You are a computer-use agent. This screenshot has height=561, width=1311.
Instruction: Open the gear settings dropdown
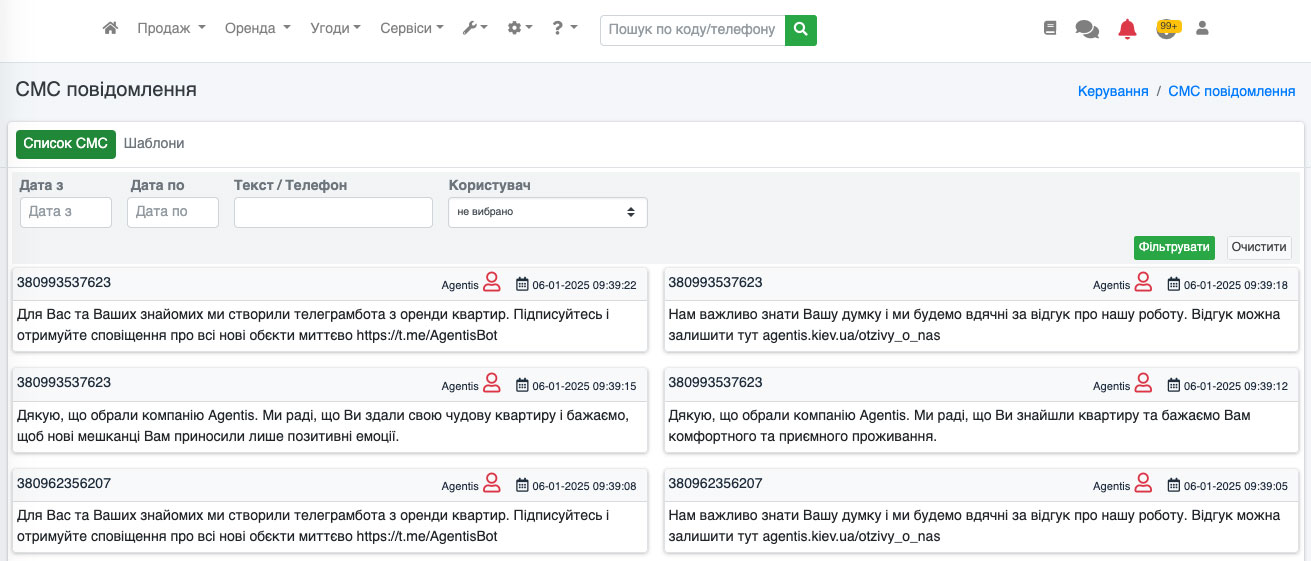click(520, 29)
